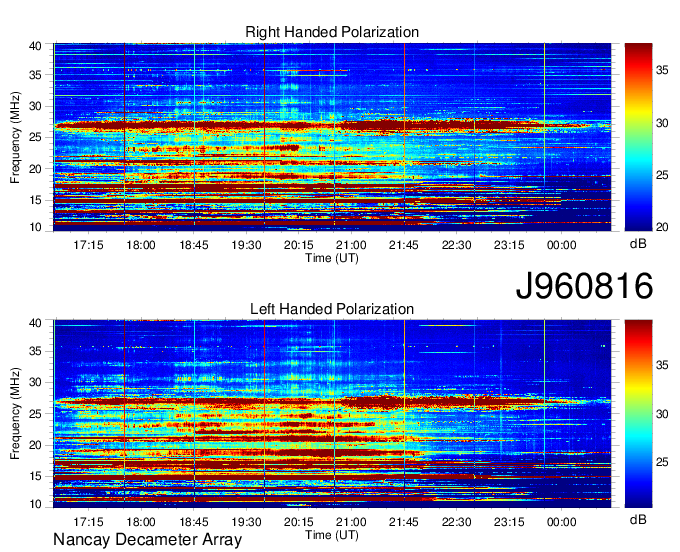Viewport: 680px width, 552px height.
Task: Click the 10 MHz tick label on upper plot
Action: [35, 227]
